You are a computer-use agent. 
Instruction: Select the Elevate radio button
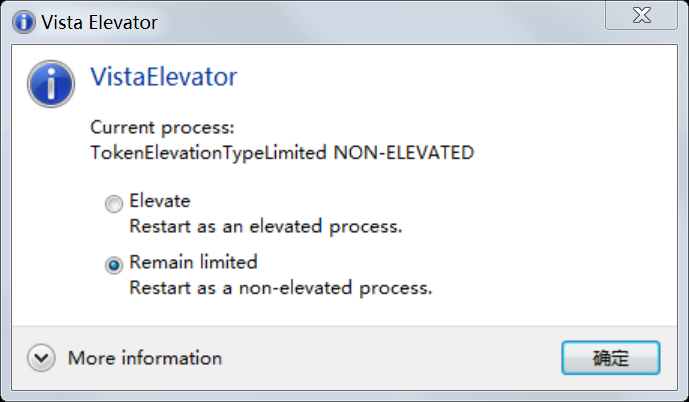(114, 203)
